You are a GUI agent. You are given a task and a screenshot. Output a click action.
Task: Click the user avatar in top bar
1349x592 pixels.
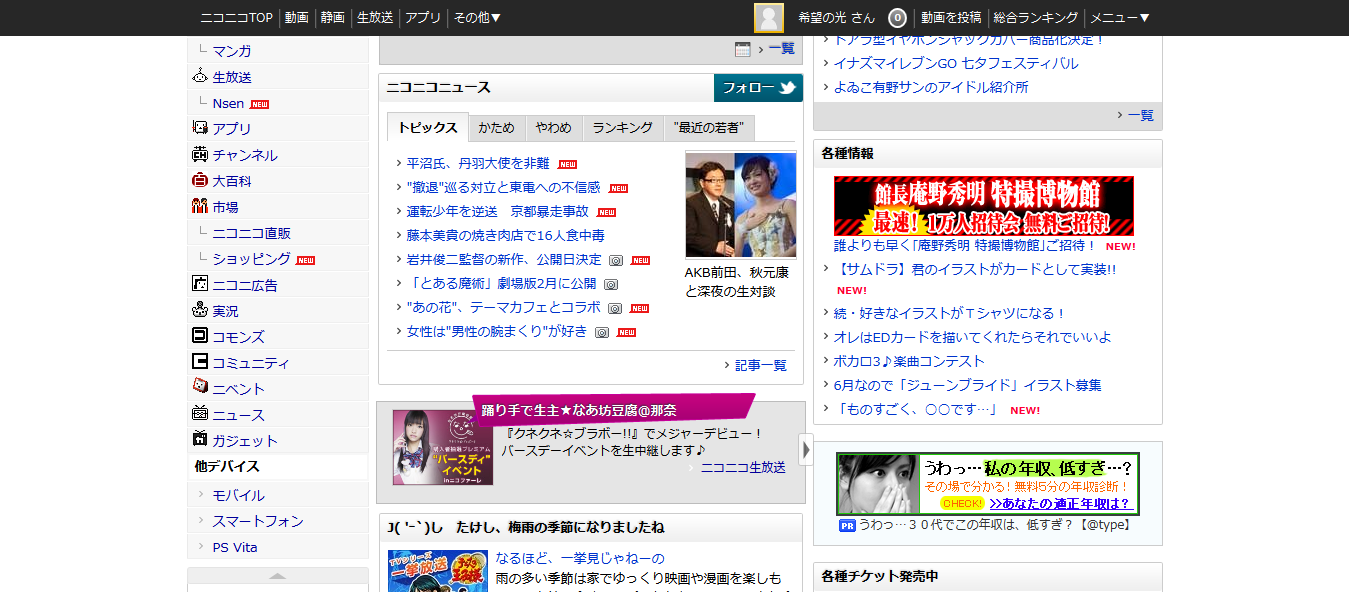point(769,18)
